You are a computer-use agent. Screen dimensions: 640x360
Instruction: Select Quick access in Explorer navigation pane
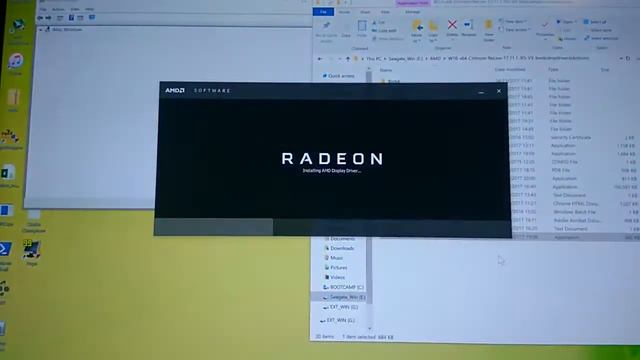(x=338, y=76)
